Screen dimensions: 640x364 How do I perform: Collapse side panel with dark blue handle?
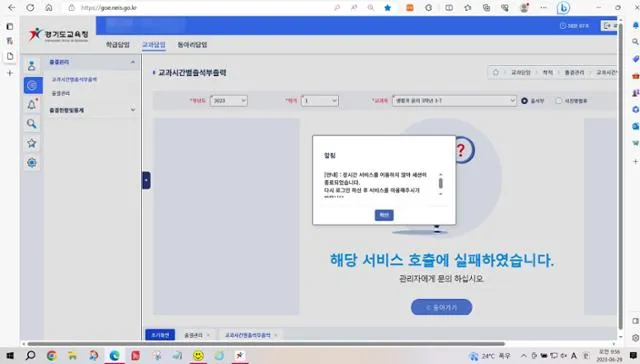tap(146, 180)
